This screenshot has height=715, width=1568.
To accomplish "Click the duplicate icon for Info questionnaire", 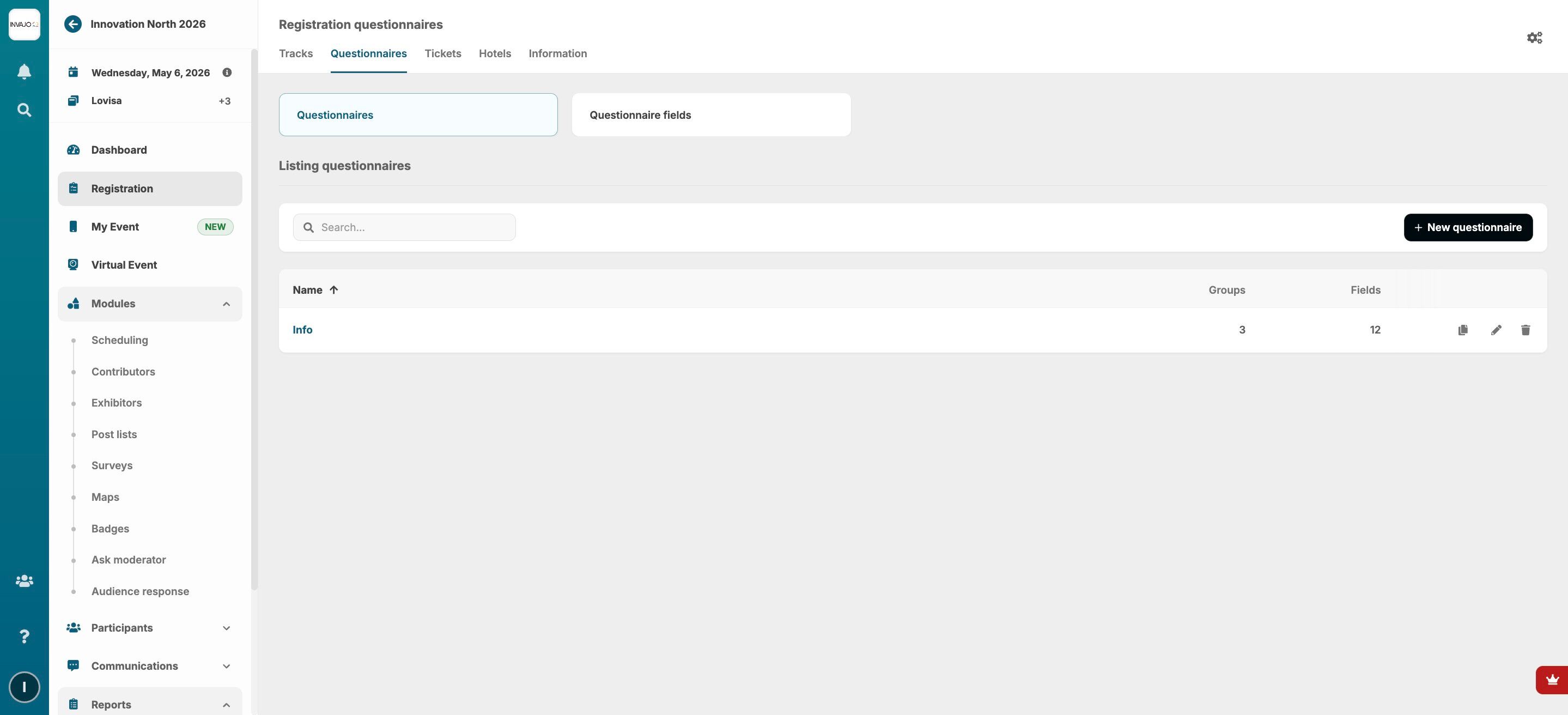I will click(1463, 330).
